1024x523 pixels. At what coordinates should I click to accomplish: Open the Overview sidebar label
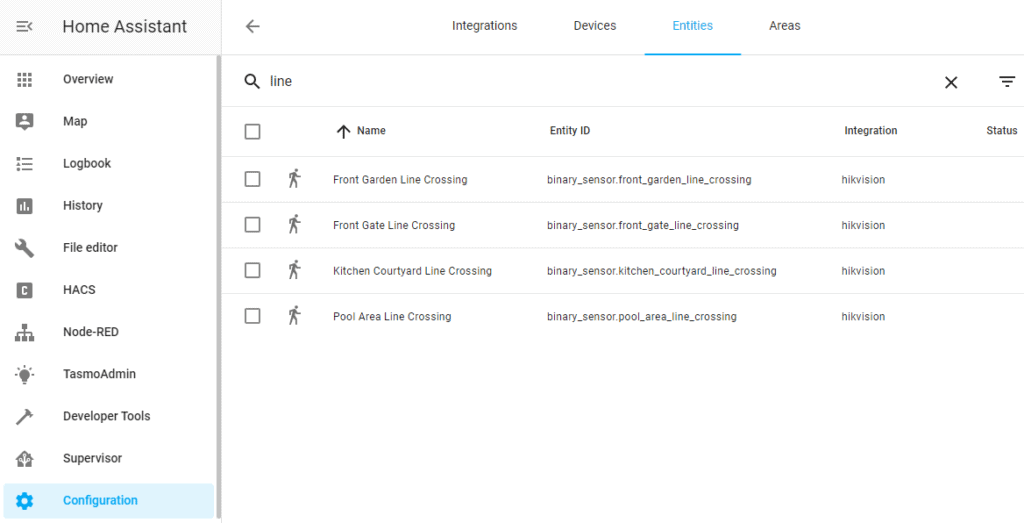tap(88, 79)
